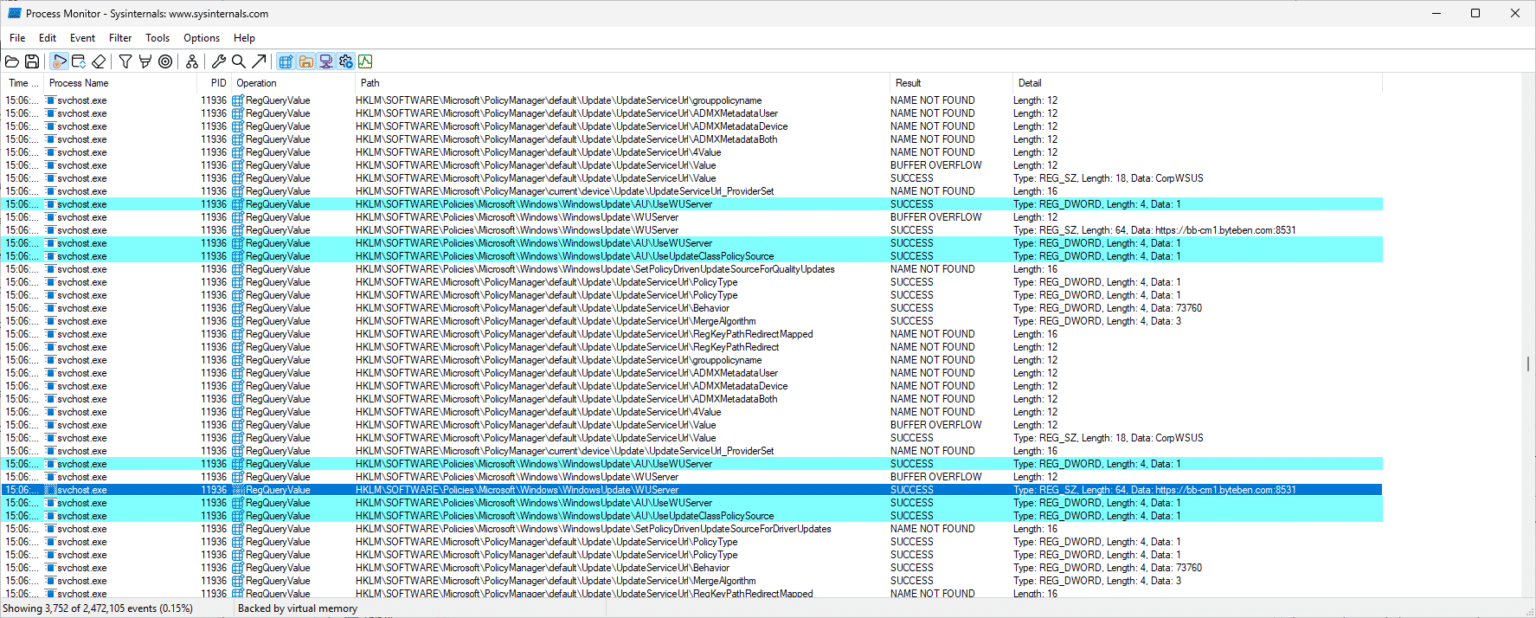This screenshot has height=618, width=1536.
Task: Open the Event menu
Action: pos(82,38)
